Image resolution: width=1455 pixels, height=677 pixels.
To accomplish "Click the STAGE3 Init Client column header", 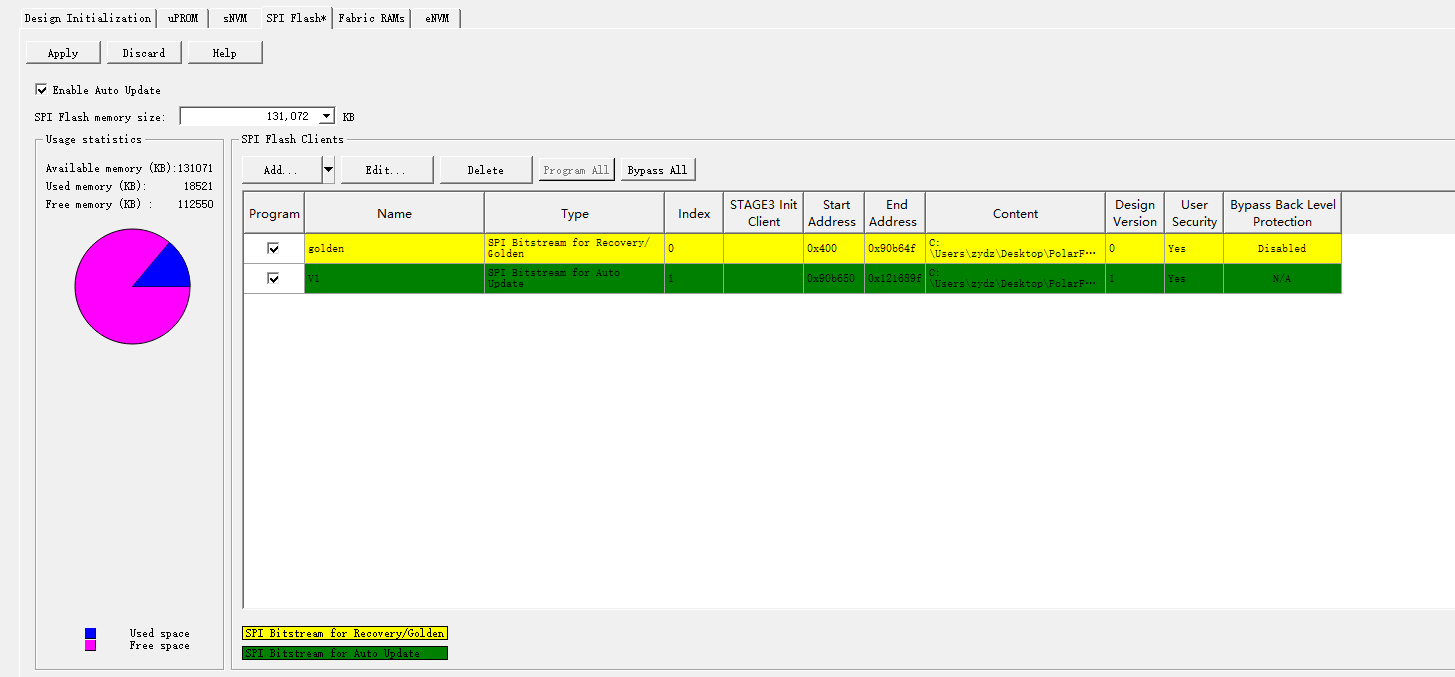I will coord(764,213).
